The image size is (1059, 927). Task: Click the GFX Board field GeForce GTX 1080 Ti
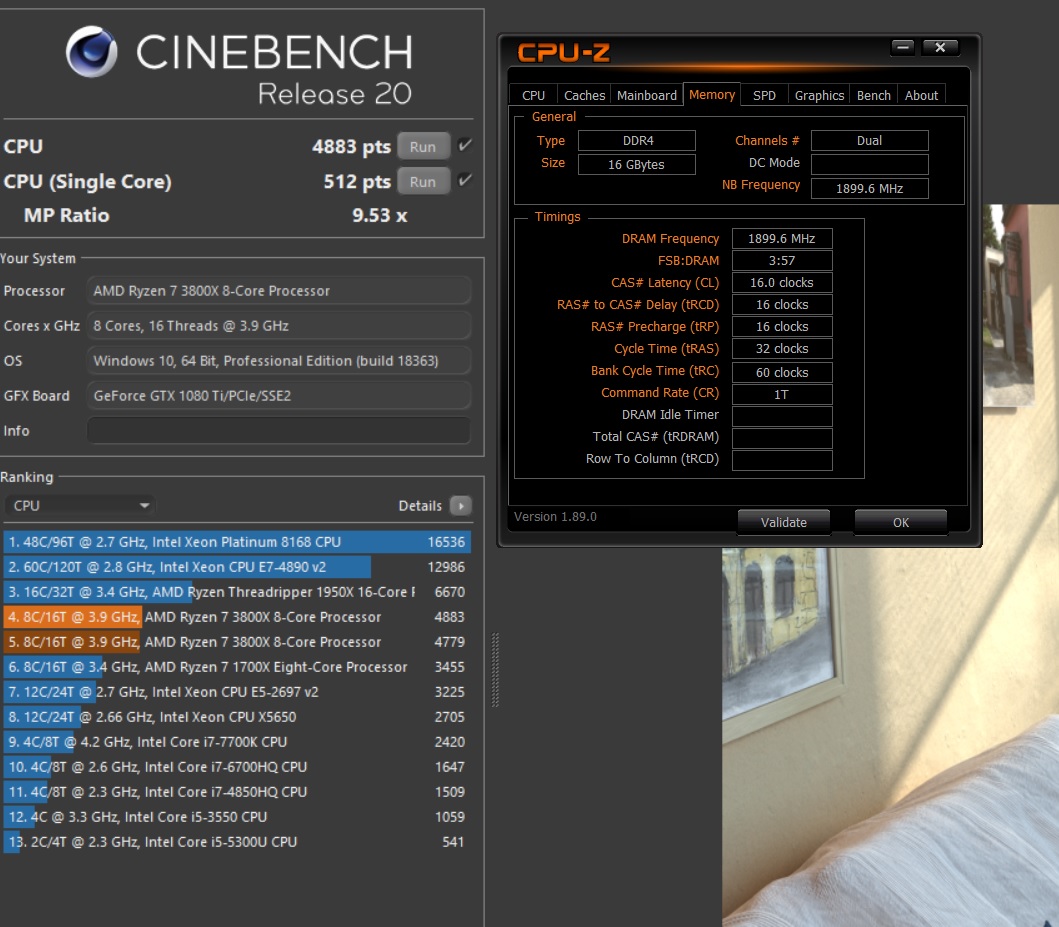click(x=279, y=396)
